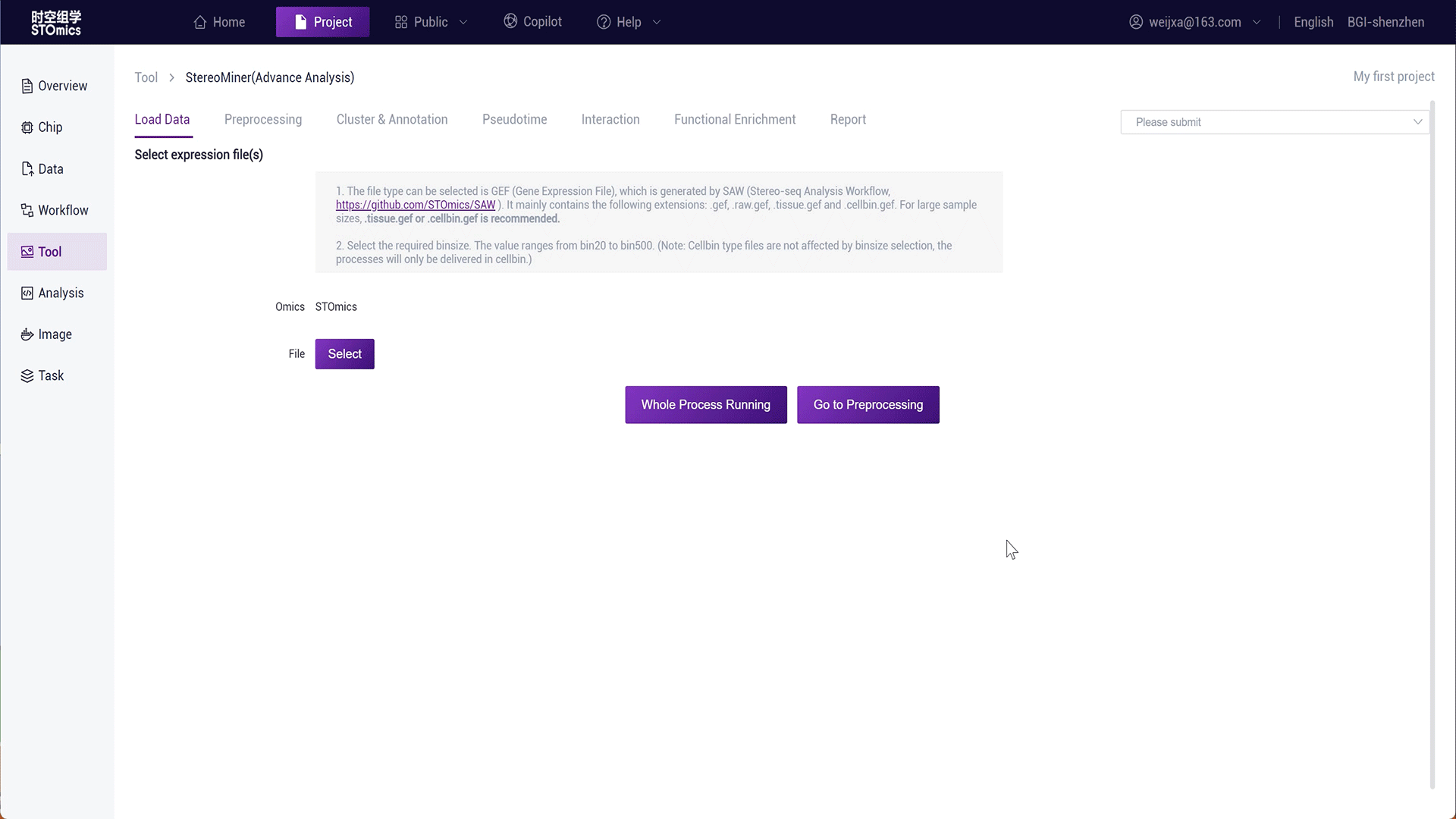Expand the Public menu chevron
Image resolution: width=1456 pixels, height=819 pixels.
click(463, 22)
